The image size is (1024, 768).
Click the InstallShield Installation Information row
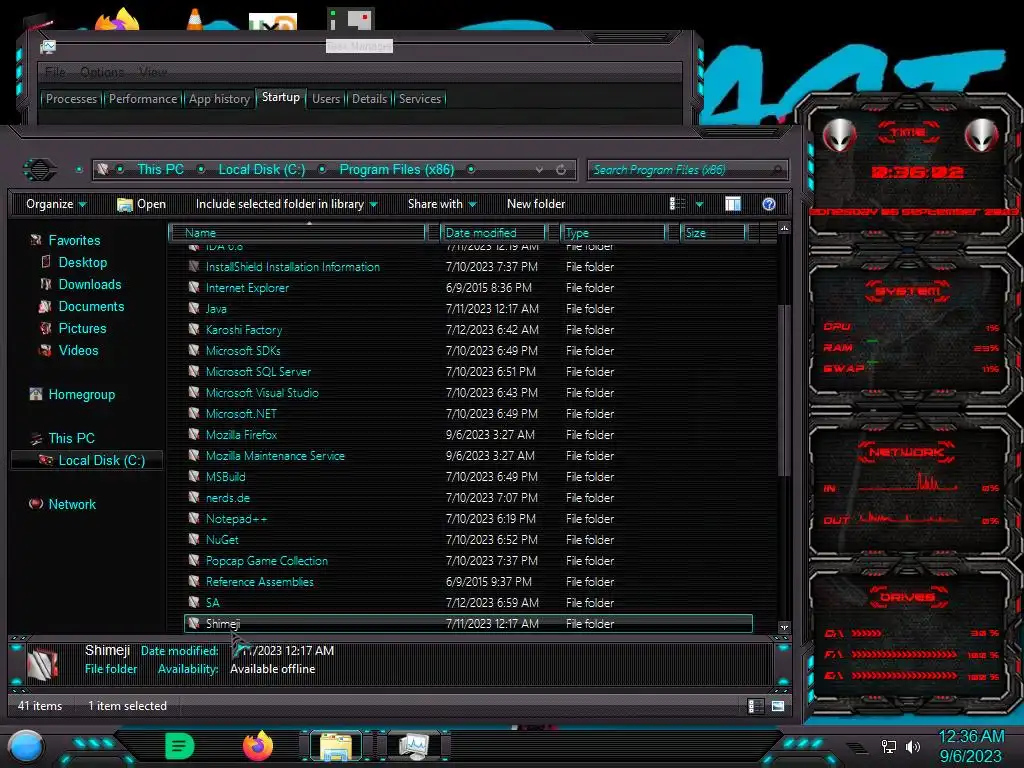click(468, 266)
